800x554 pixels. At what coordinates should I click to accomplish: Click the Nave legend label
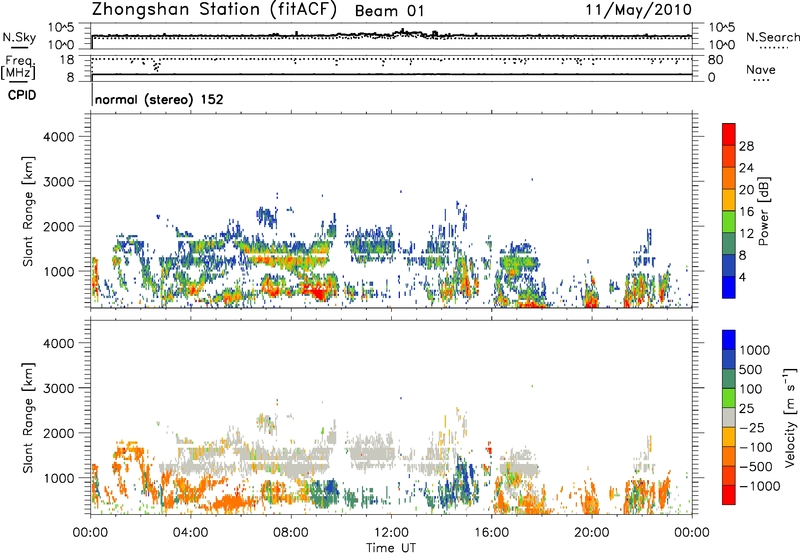click(x=761, y=70)
